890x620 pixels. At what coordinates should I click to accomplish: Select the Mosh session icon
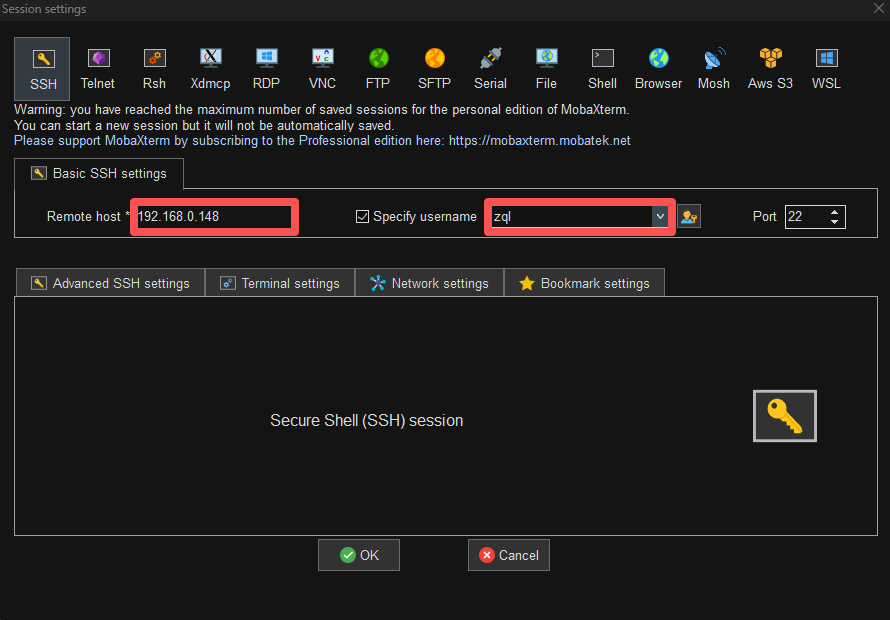(714, 68)
